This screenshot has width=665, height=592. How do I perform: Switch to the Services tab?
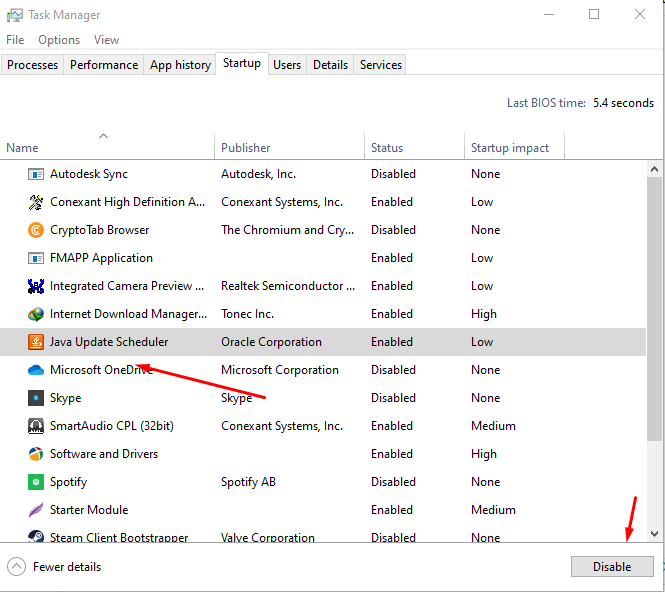click(x=380, y=65)
